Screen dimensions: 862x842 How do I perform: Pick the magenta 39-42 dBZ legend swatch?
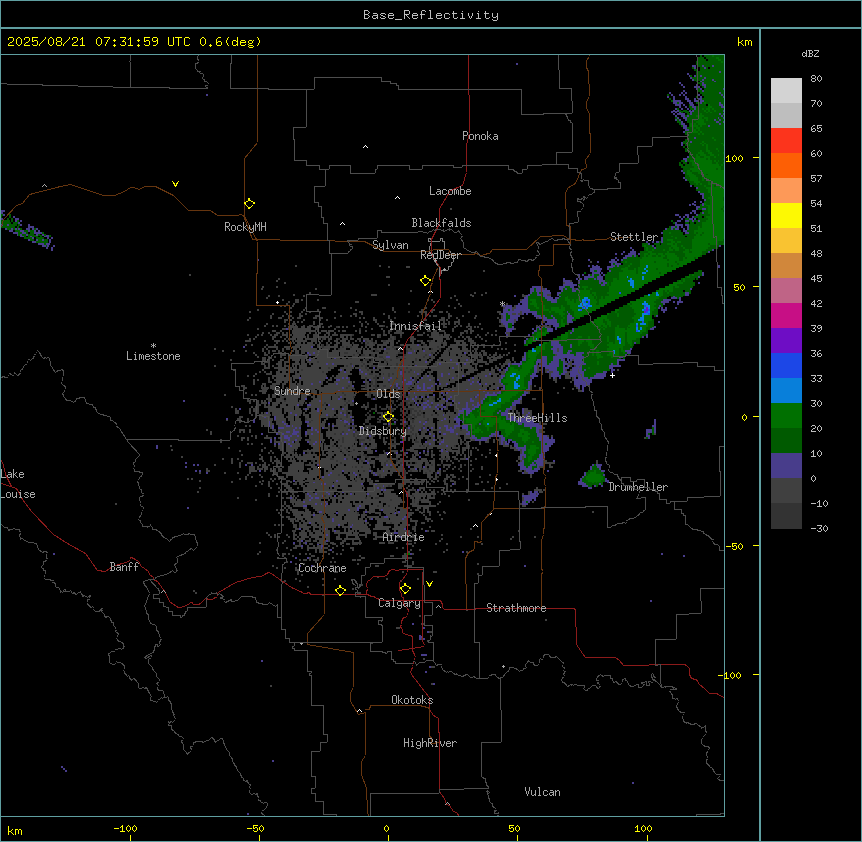point(786,315)
